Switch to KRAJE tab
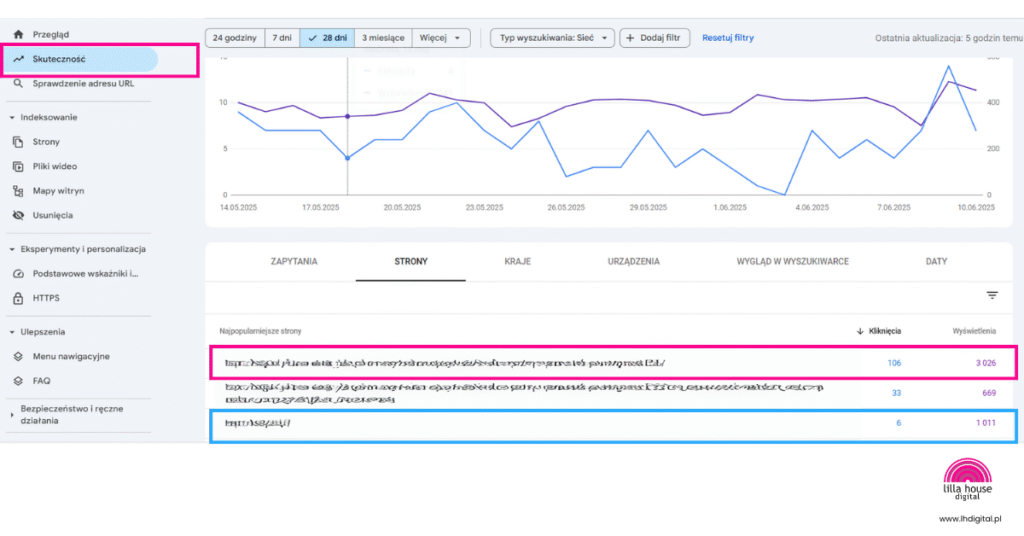Viewport: 1024px width, 536px height. pyautogui.click(x=517, y=262)
